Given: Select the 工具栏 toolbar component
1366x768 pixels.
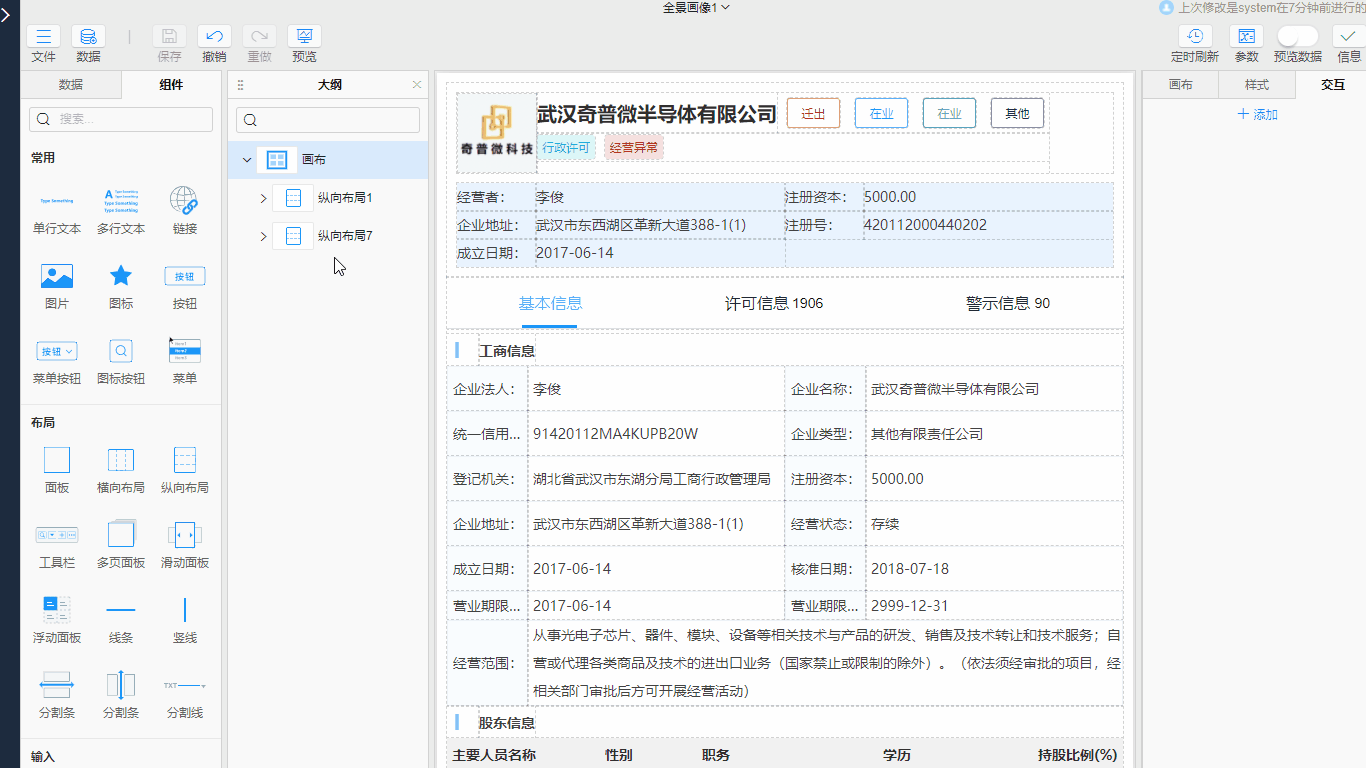Looking at the screenshot, I should [57, 545].
